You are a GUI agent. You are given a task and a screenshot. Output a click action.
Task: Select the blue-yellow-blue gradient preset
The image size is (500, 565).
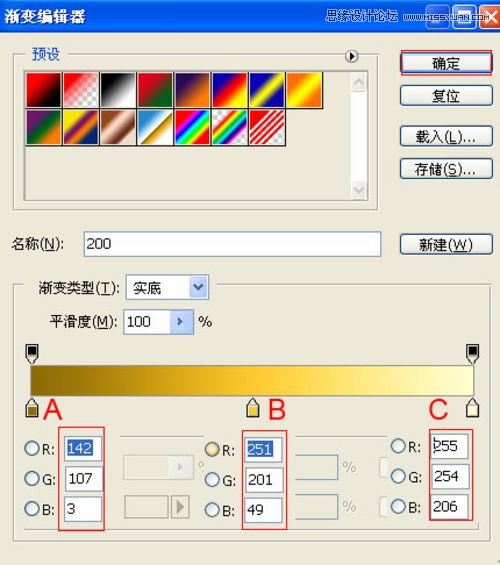pyautogui.click(x=267, y=90)
